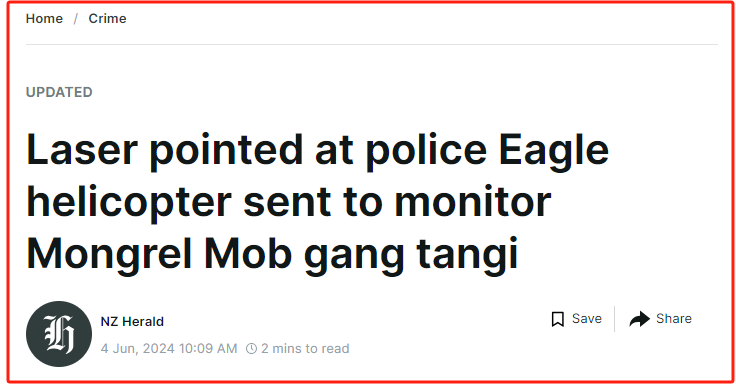Click headline line 'Mongrel Mob gang tangi'
The image size is (736, 385).
pos(272,254)
